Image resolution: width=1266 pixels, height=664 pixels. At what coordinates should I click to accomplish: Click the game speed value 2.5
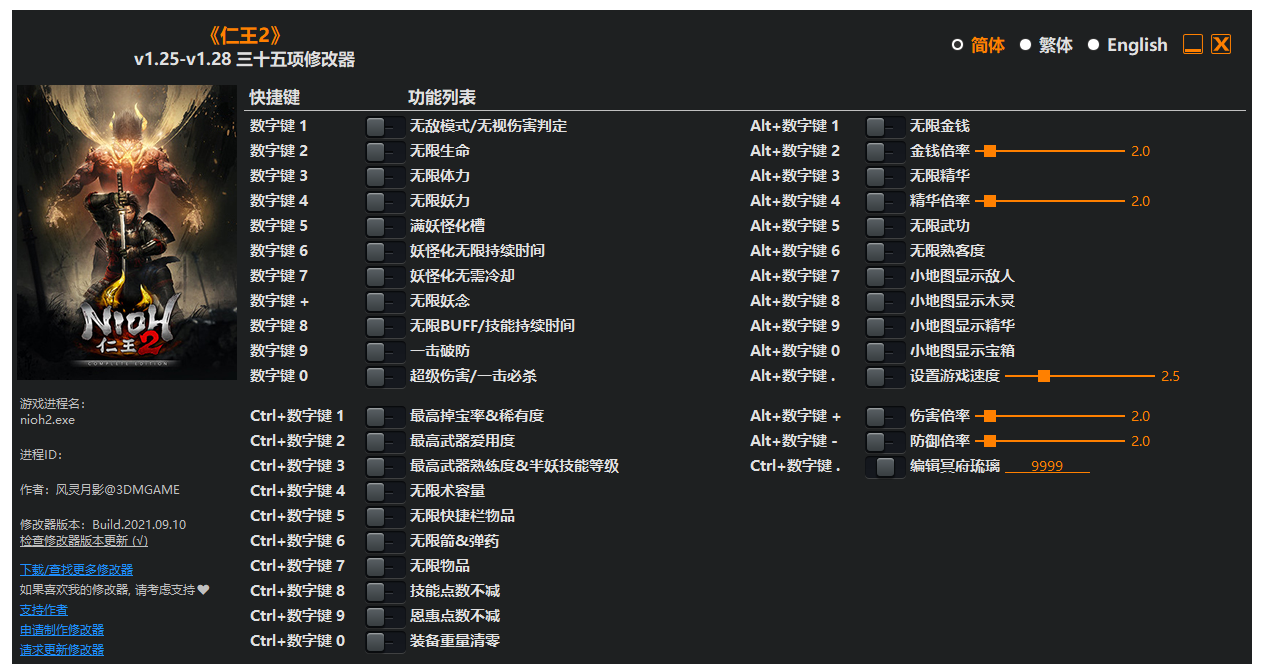[1170, 376]
